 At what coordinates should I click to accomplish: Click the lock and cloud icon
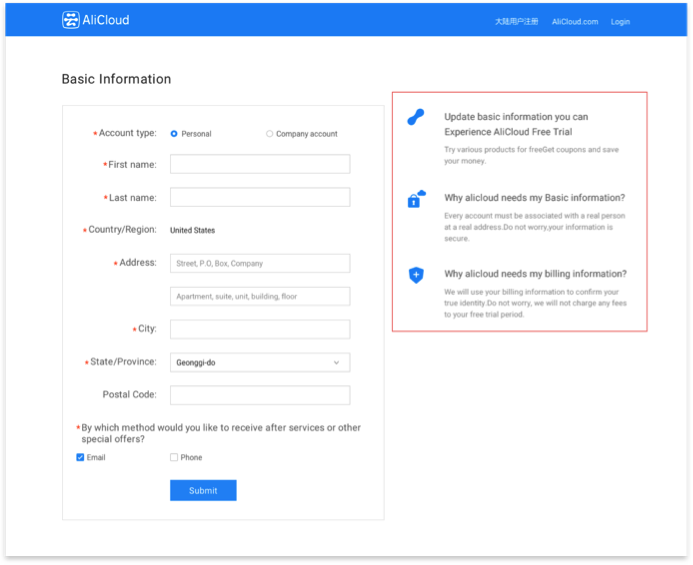point(416,199)
